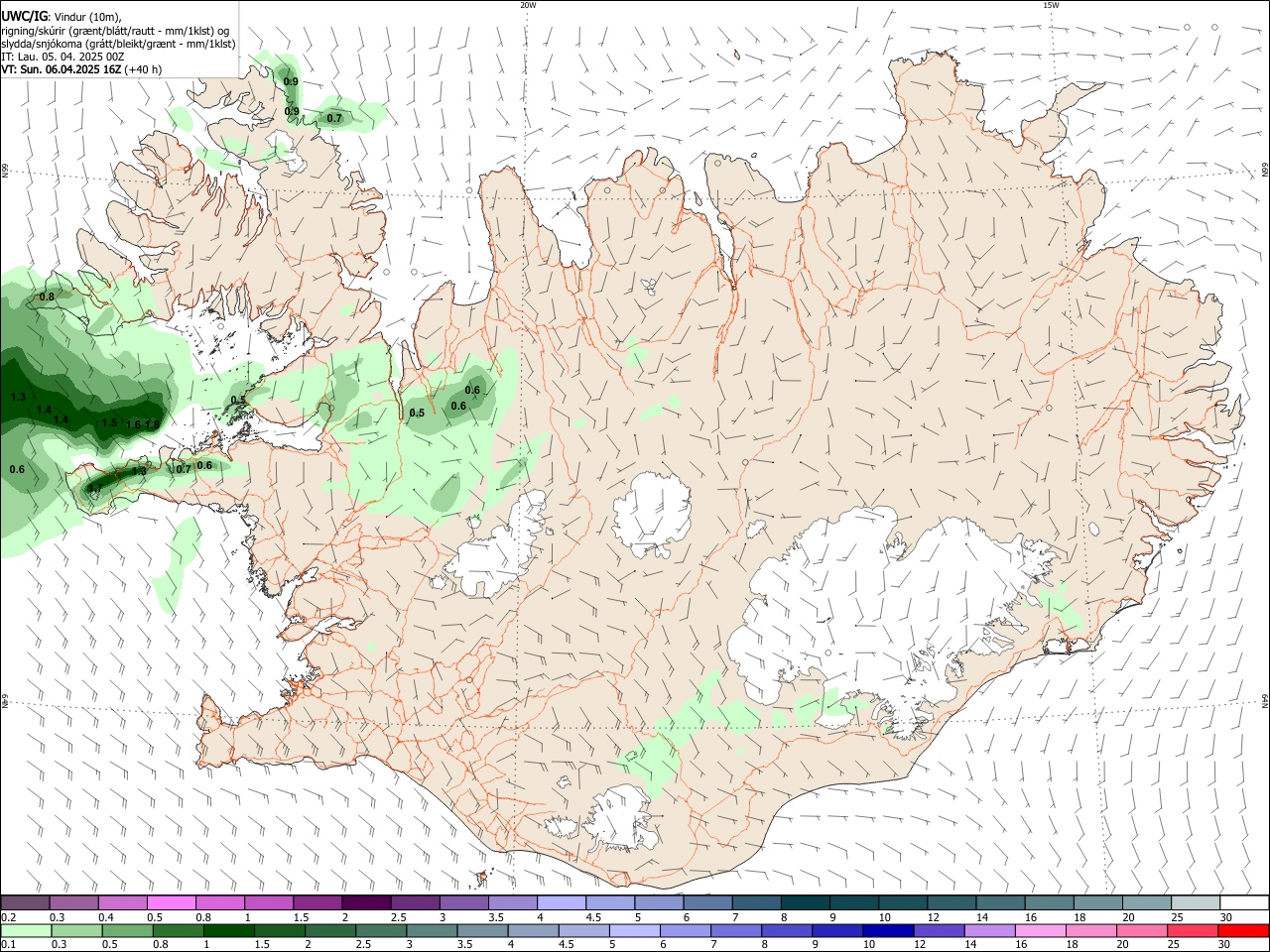Click the "rigning/skúrir" legend description line
The width and height of the screenshot is (1270, 952).
click(x=114, y=31)
